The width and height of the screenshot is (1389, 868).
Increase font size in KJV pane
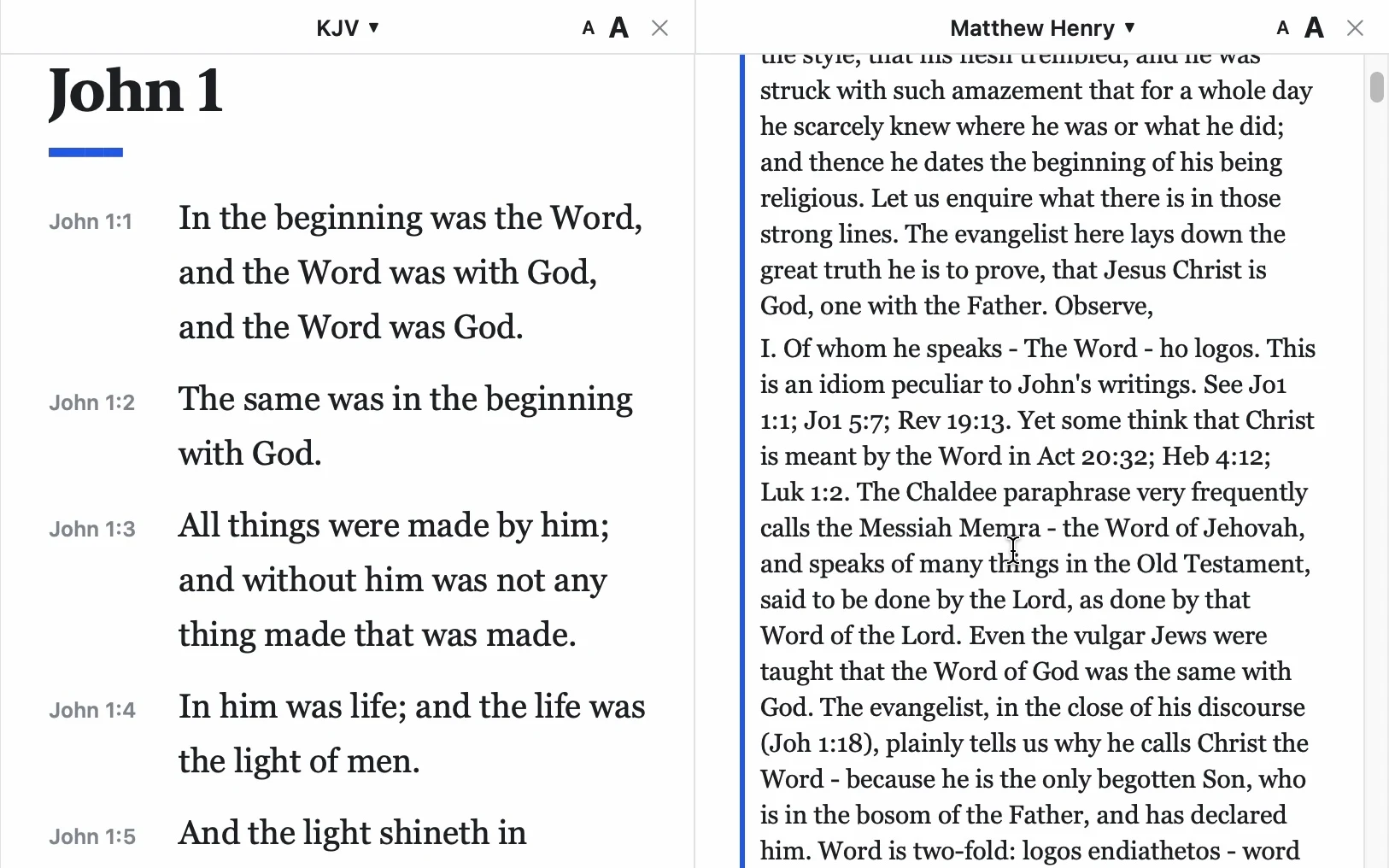[x=619, y=28]
